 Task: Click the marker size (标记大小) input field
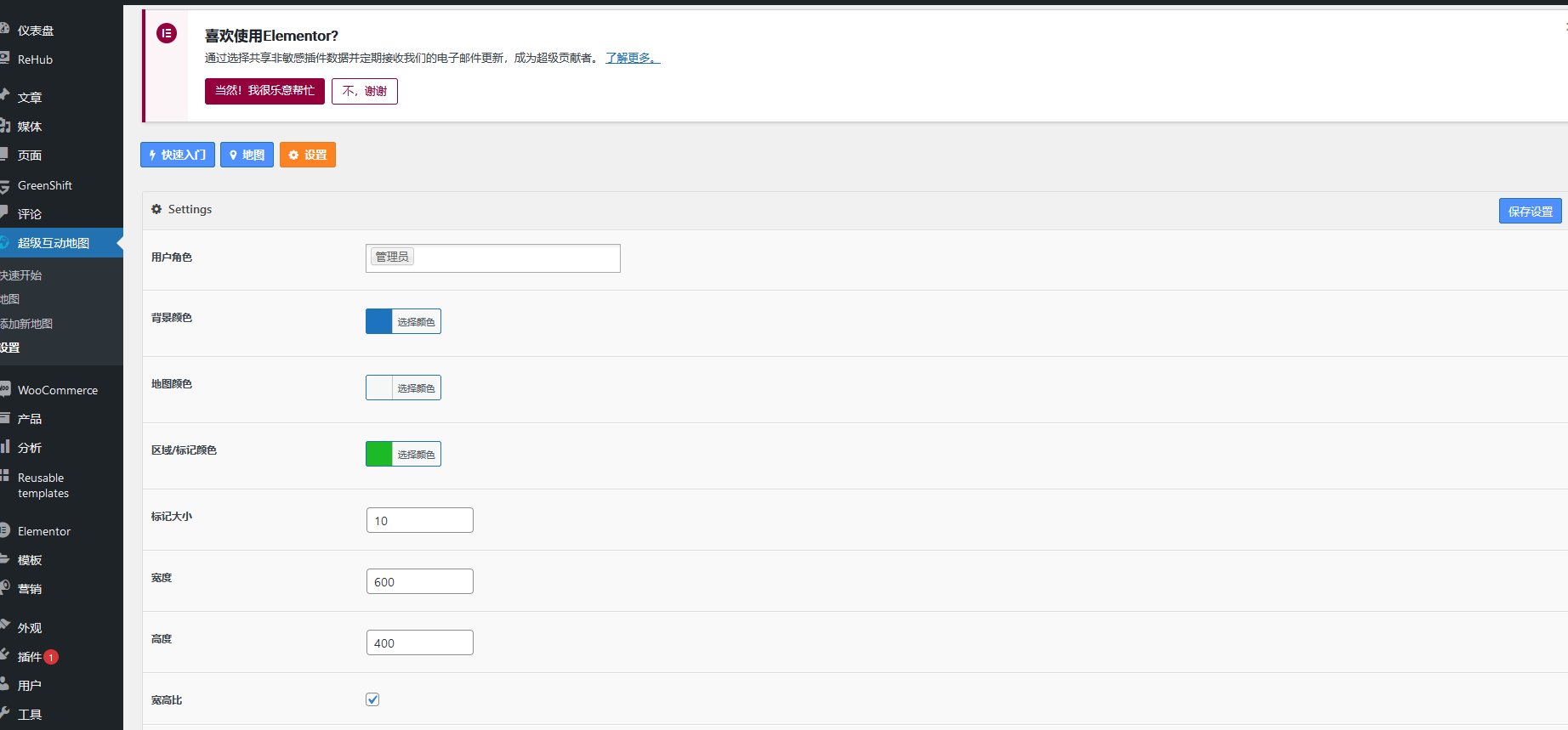coord(419,520)
